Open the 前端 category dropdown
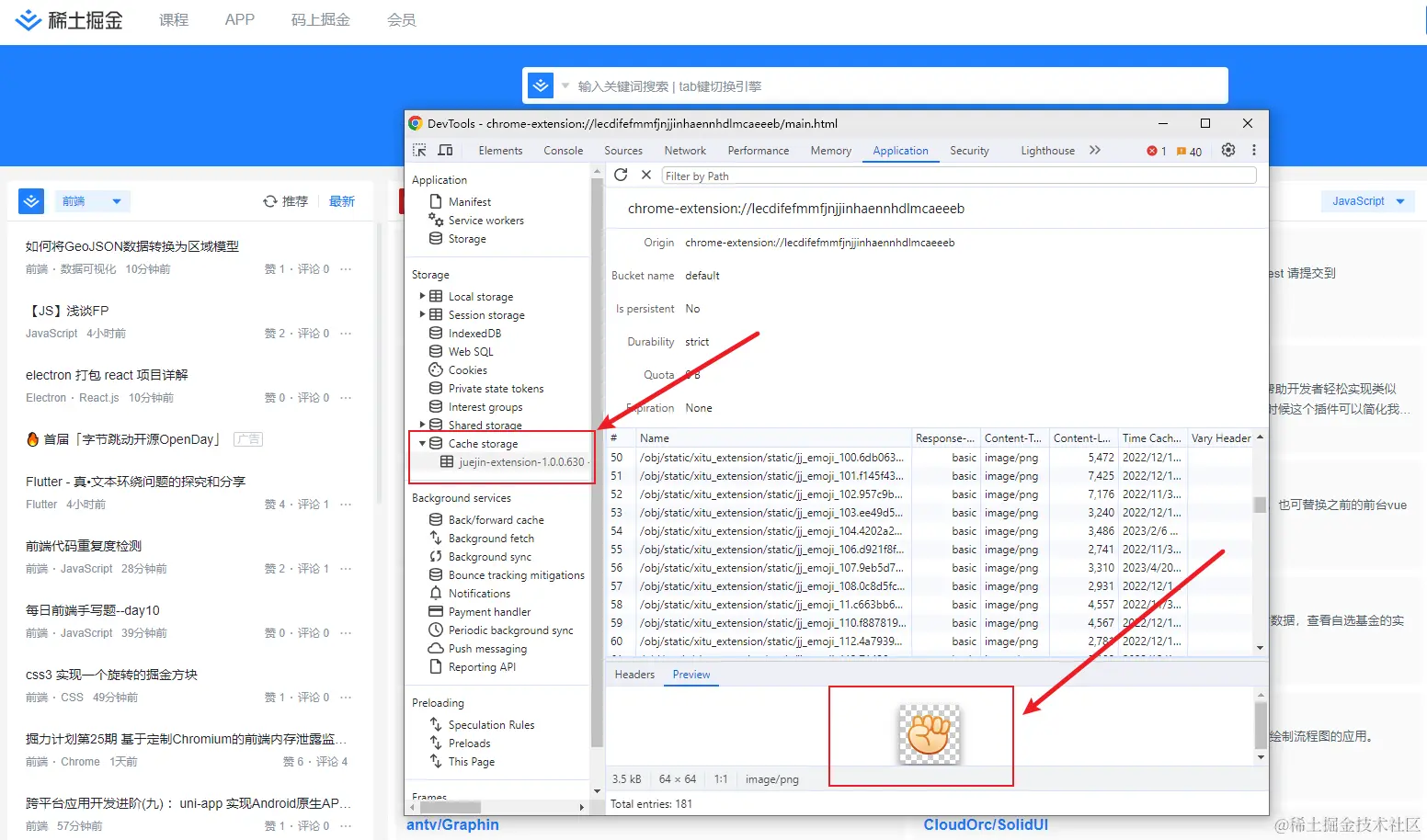 [91, 201]
